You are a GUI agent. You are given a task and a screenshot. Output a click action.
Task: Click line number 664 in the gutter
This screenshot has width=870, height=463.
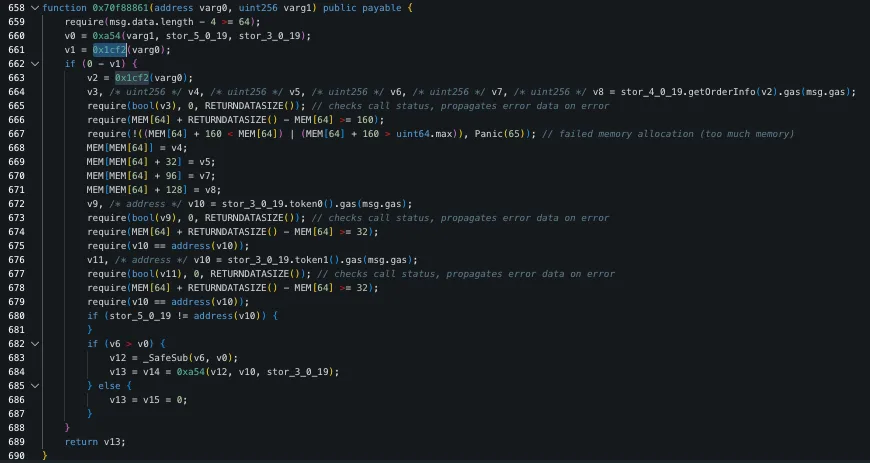[16, 92]
